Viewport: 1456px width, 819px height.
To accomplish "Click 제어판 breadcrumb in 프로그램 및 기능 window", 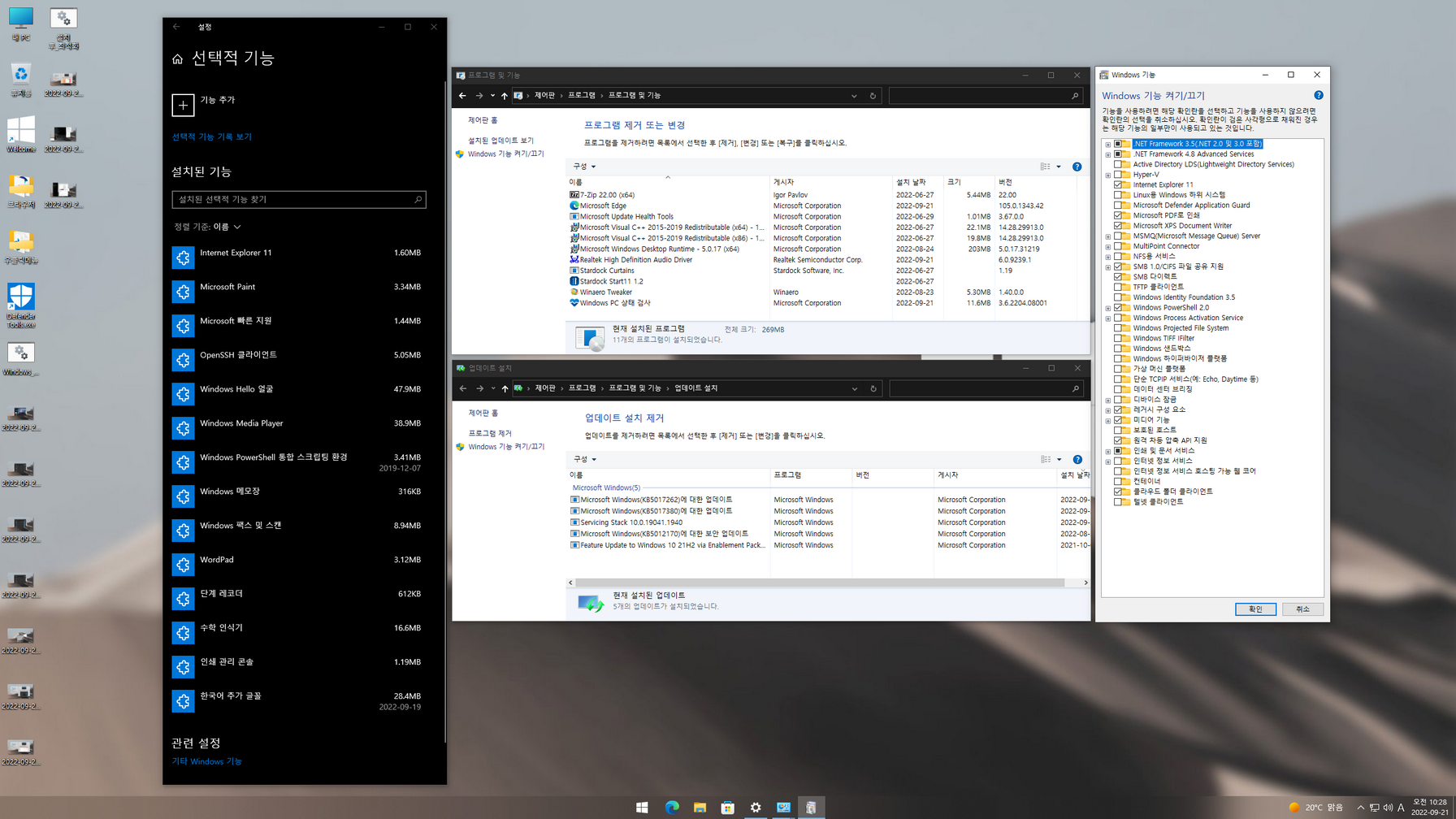I will 544,96.
